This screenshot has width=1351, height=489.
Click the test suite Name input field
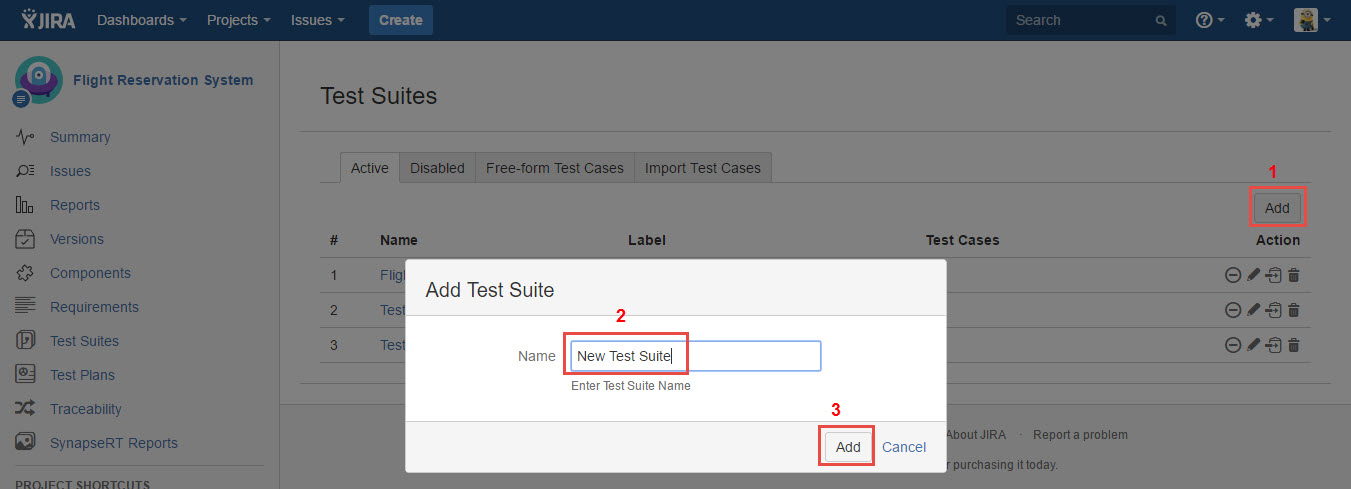coord(695,356)
